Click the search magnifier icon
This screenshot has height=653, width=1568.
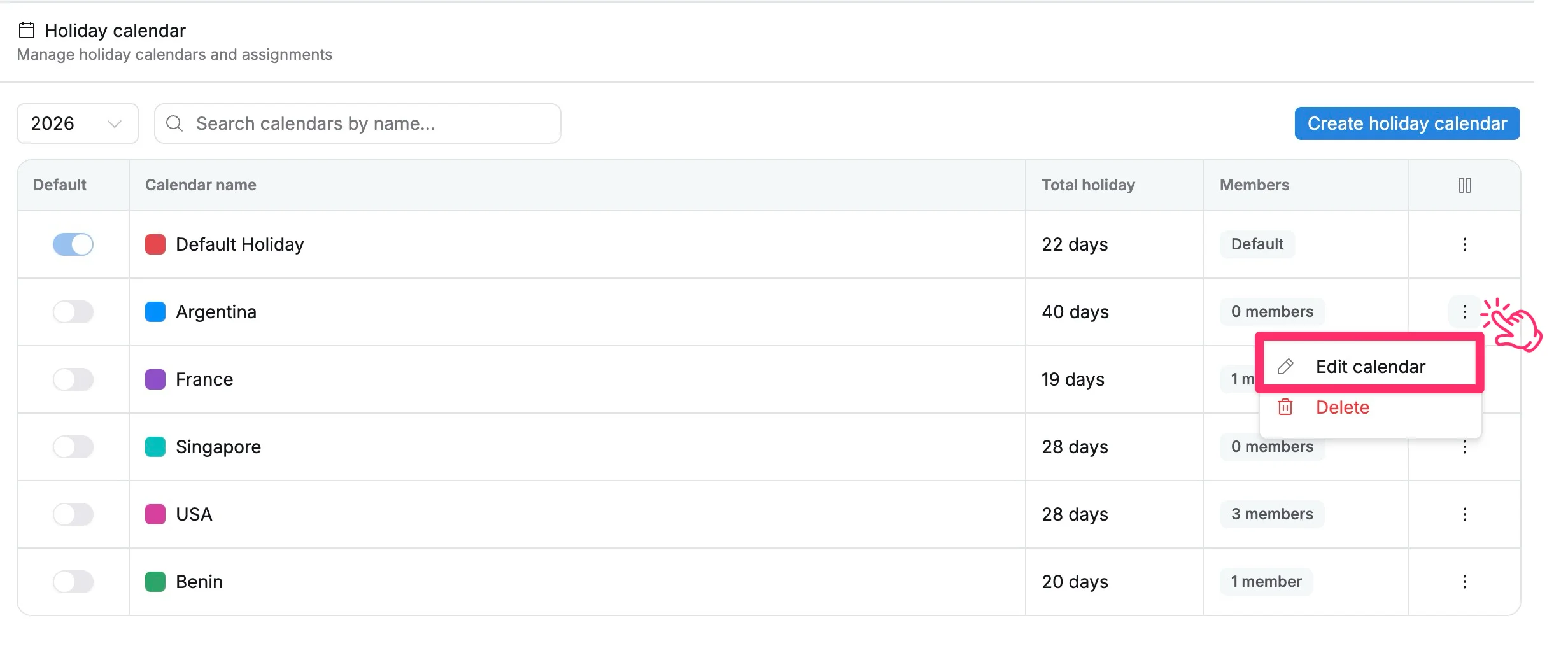click(174, 123)
